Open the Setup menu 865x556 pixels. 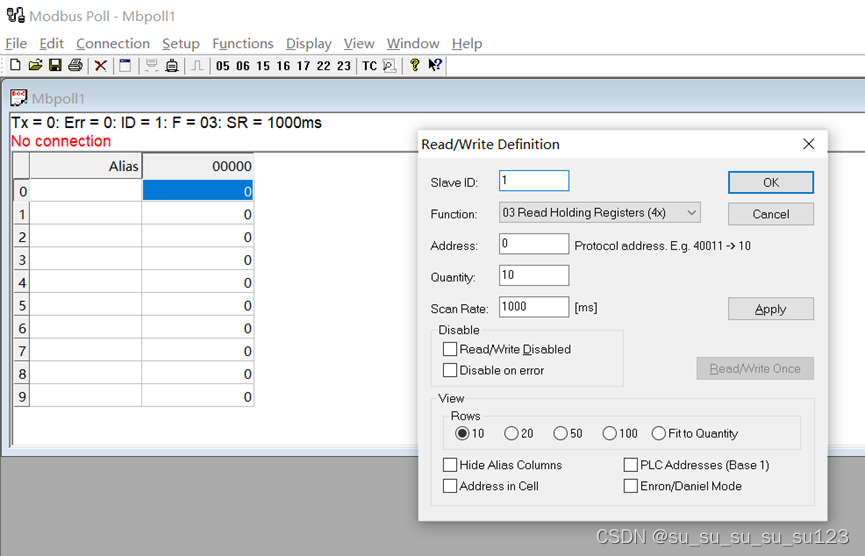181,44
